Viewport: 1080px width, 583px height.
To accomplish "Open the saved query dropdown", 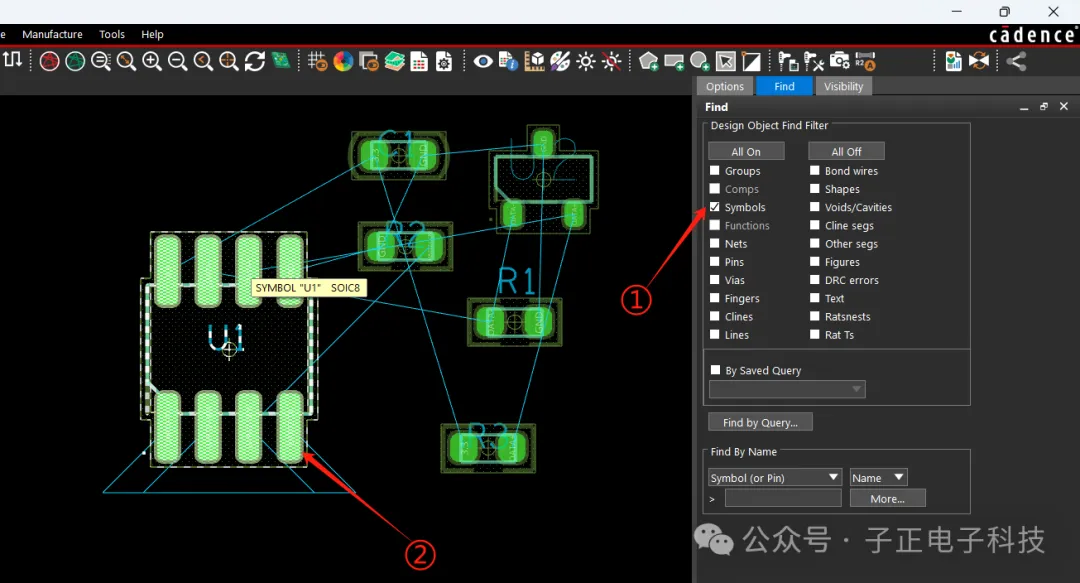I will pyautogui.click(x=787, y=389).
